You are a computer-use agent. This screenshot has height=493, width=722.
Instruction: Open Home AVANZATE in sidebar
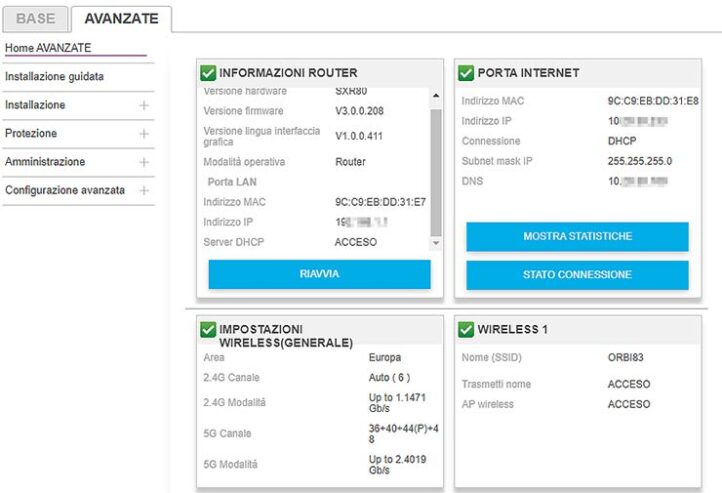coord(48,48)
